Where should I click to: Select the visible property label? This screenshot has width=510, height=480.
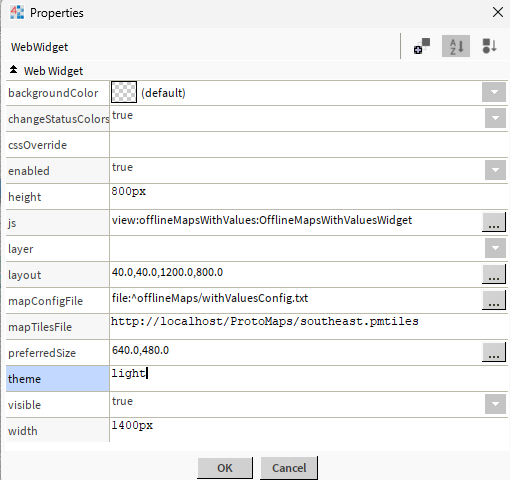click(24, 405)
